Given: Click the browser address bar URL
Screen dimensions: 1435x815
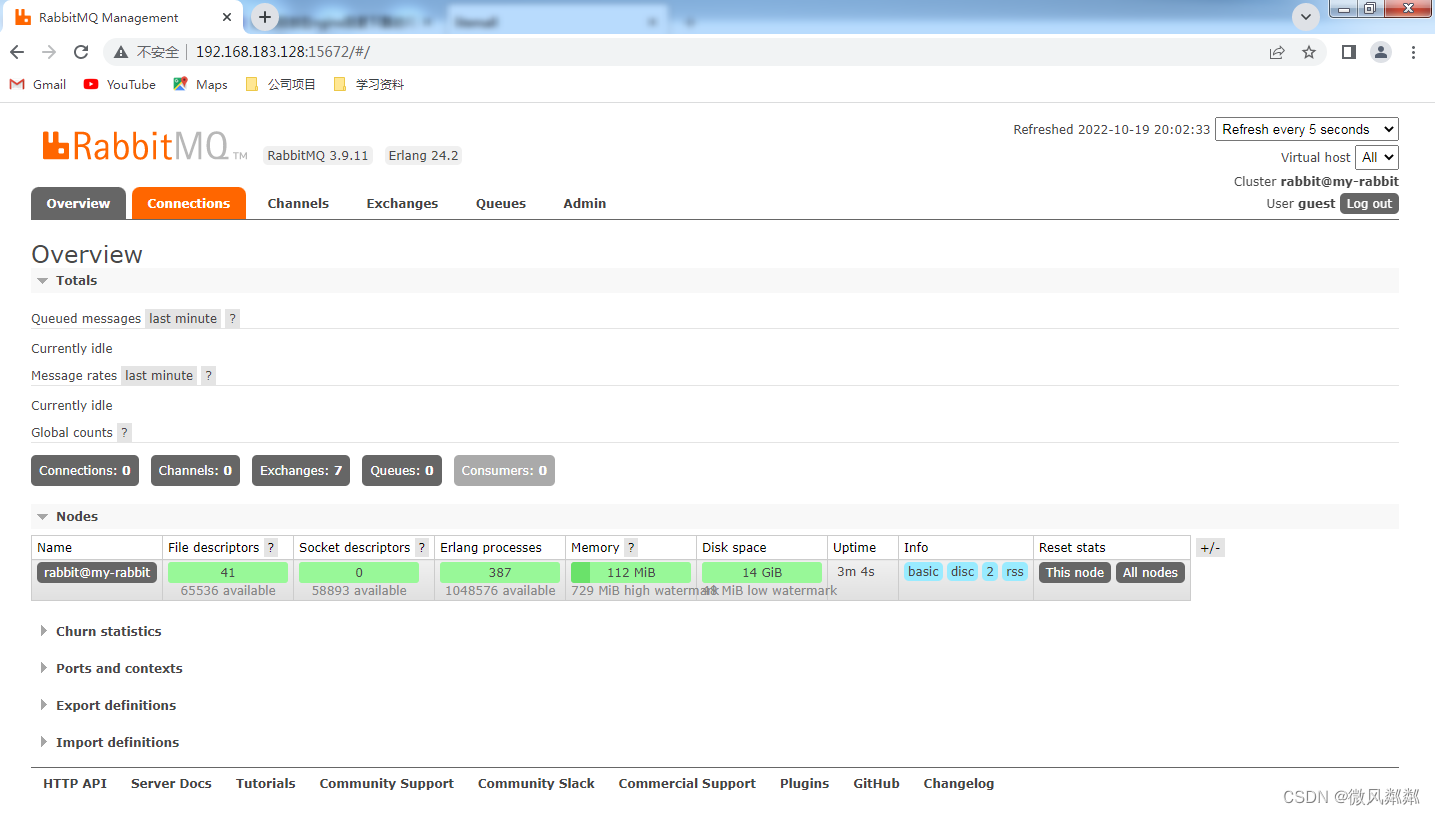Looking at the screenshot, I should tap(282, 52).
